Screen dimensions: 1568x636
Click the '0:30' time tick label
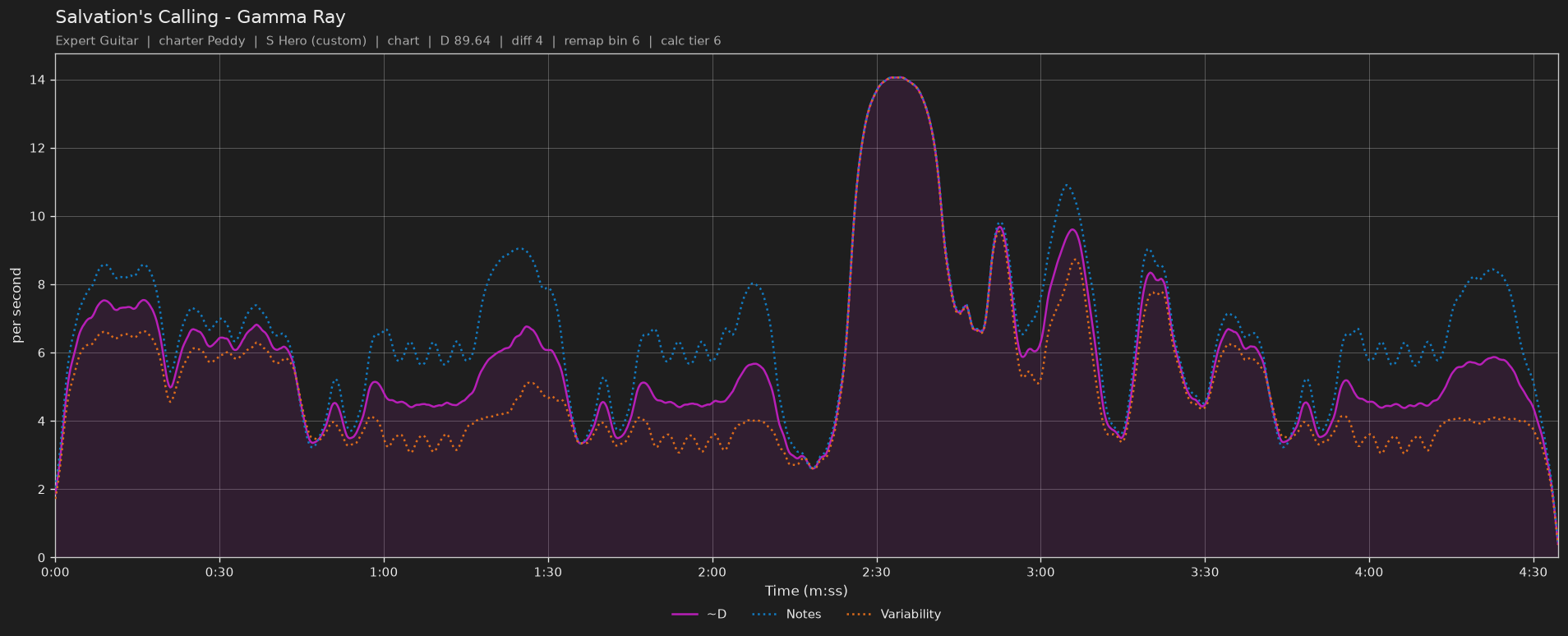point(219,572)
